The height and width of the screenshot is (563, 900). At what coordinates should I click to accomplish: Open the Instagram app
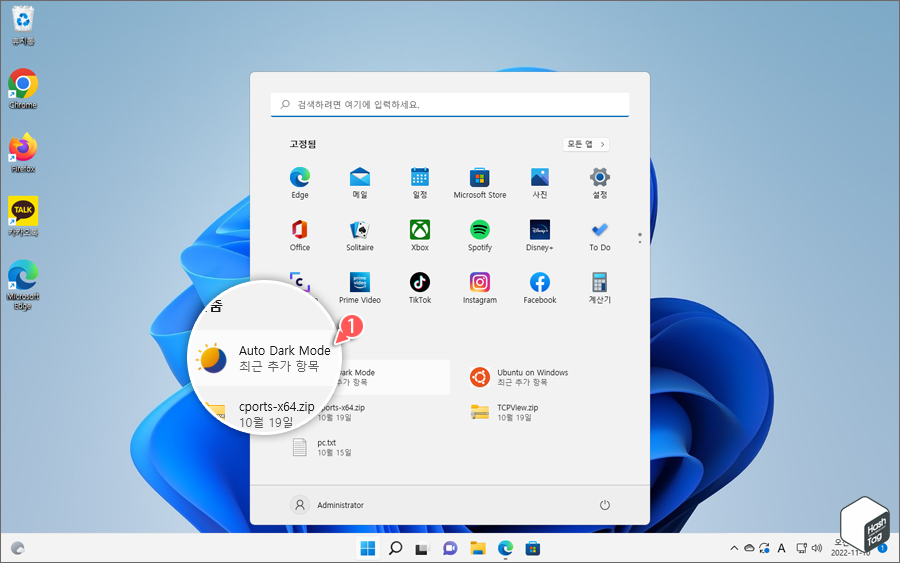click(480, 288)
